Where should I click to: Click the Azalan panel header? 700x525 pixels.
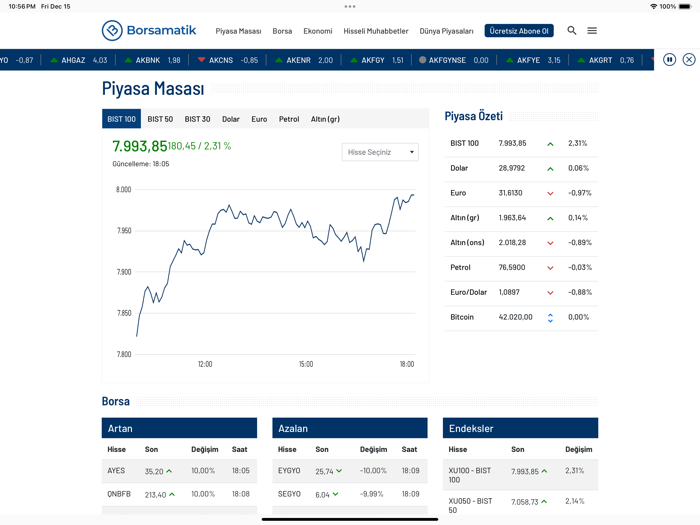coord(350,428)
